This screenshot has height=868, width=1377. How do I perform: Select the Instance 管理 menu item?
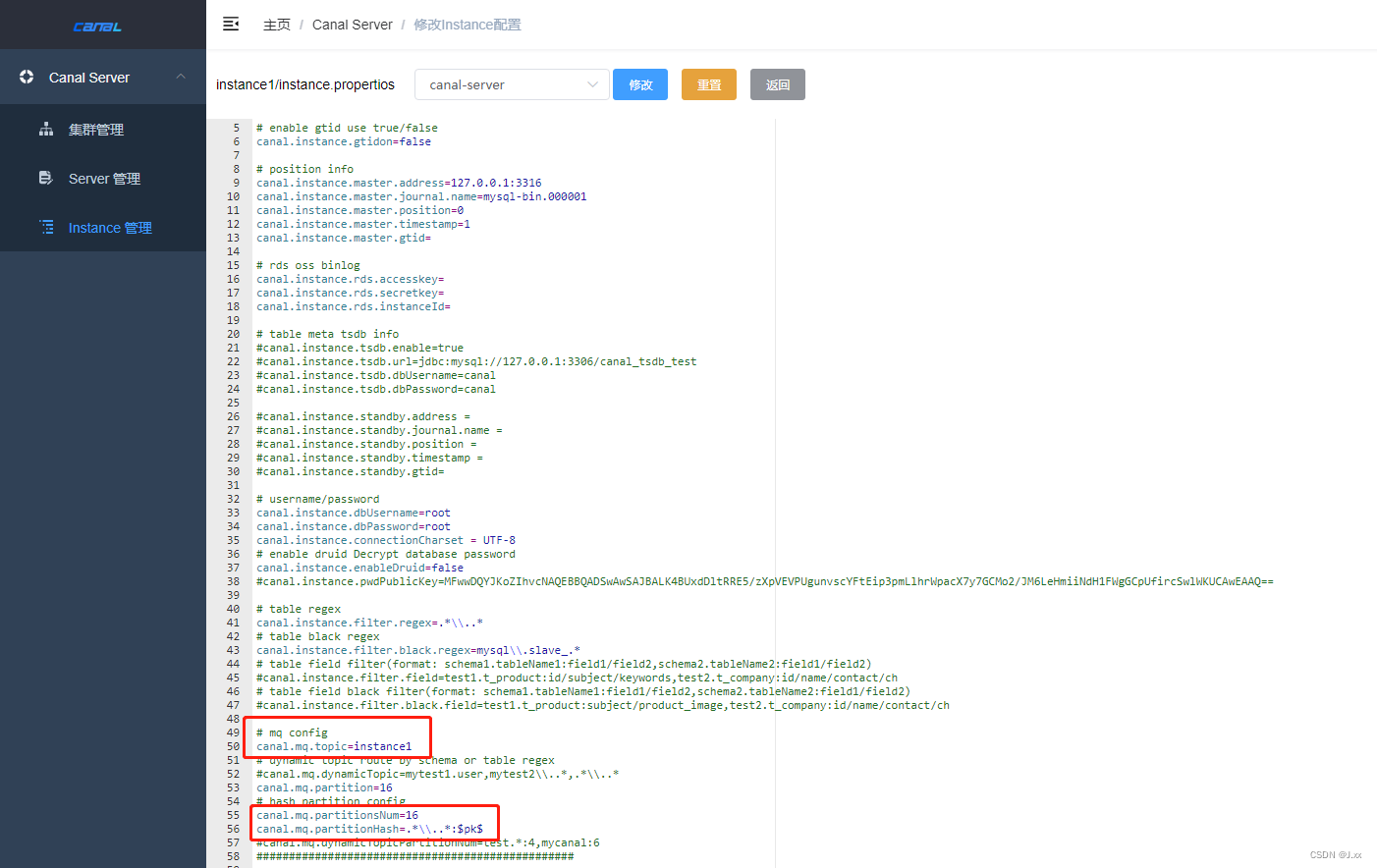pyautogui.click(x=103, y=227)
